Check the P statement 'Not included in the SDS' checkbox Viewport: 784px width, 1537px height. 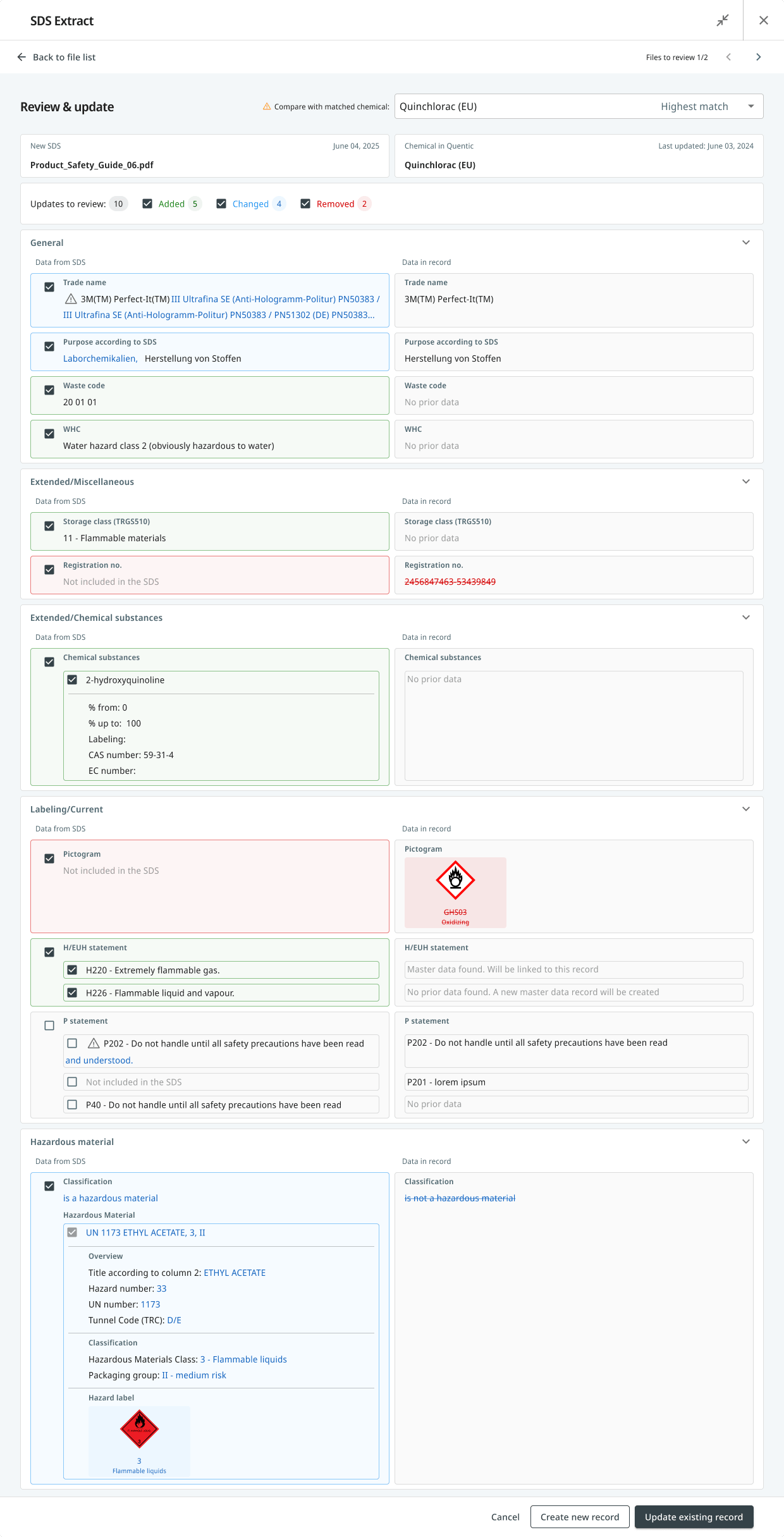click(72, 1082)
